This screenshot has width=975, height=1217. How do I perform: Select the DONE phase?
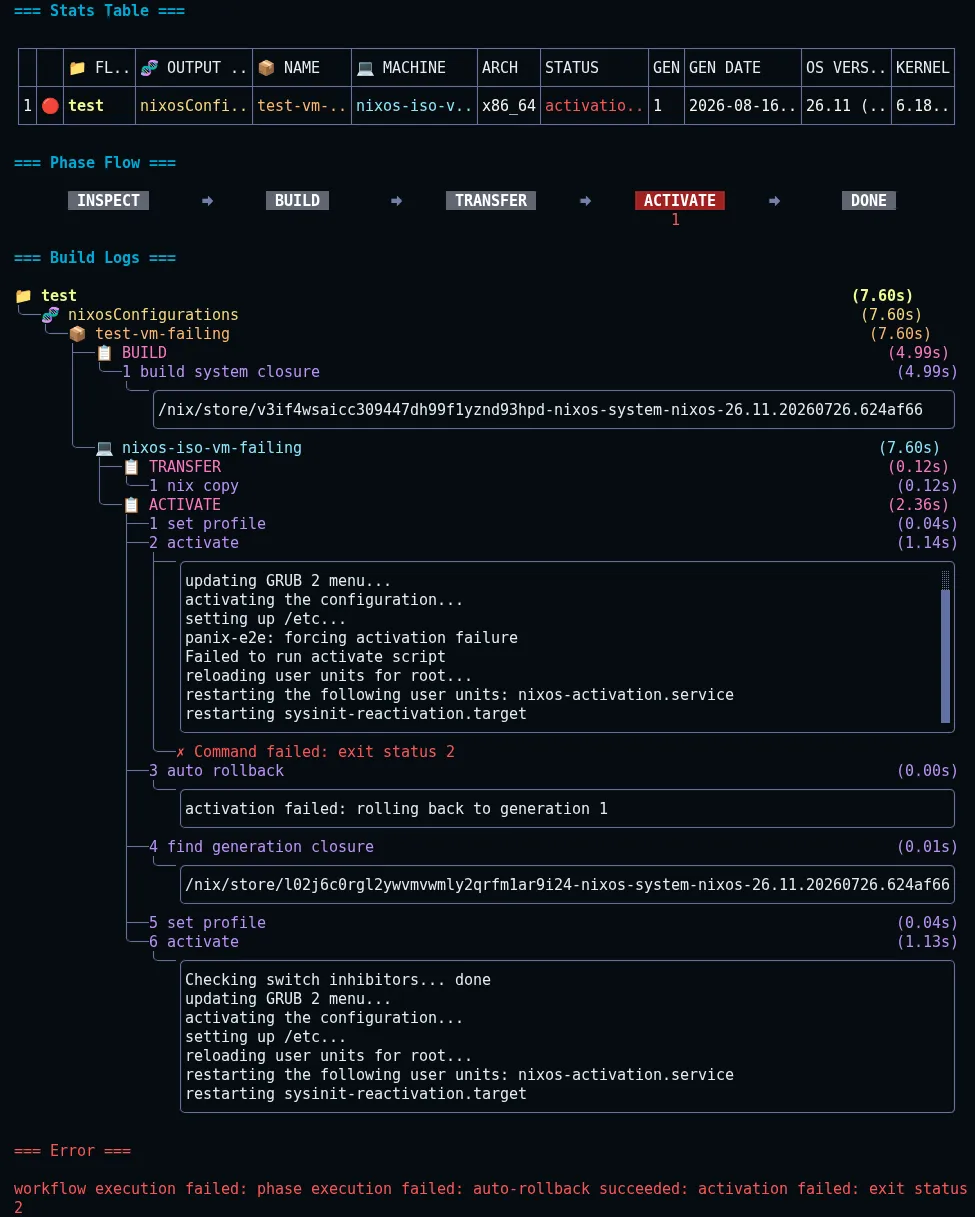coord(869,201)
